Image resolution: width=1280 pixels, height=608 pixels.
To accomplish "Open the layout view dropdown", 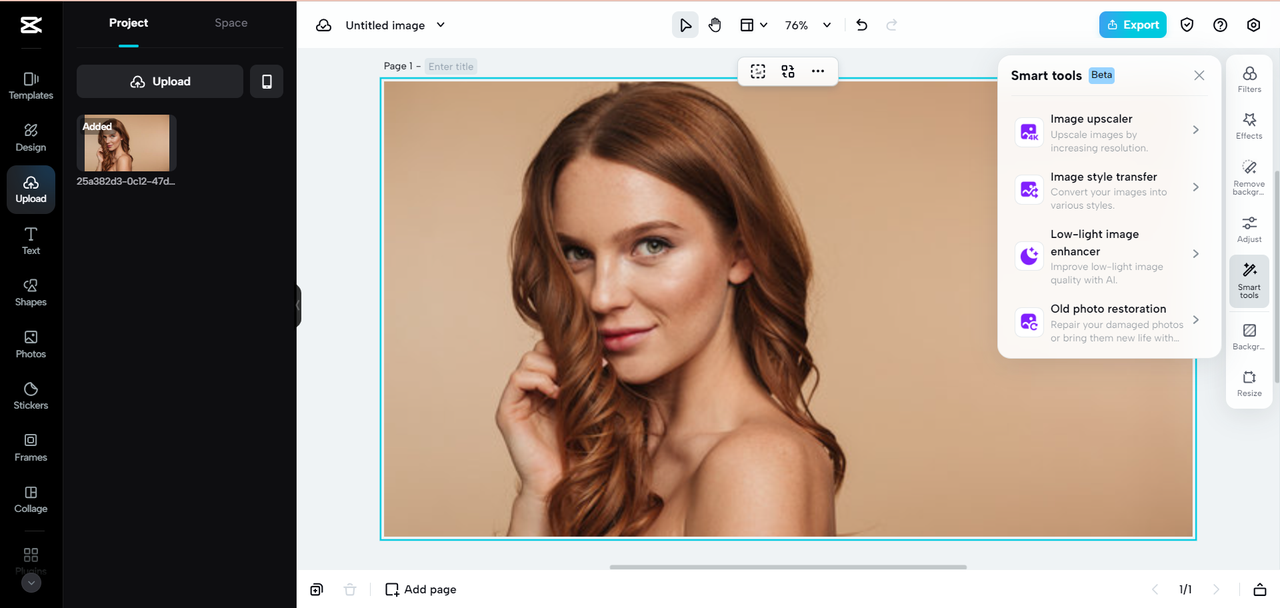I will click(753, 25).
